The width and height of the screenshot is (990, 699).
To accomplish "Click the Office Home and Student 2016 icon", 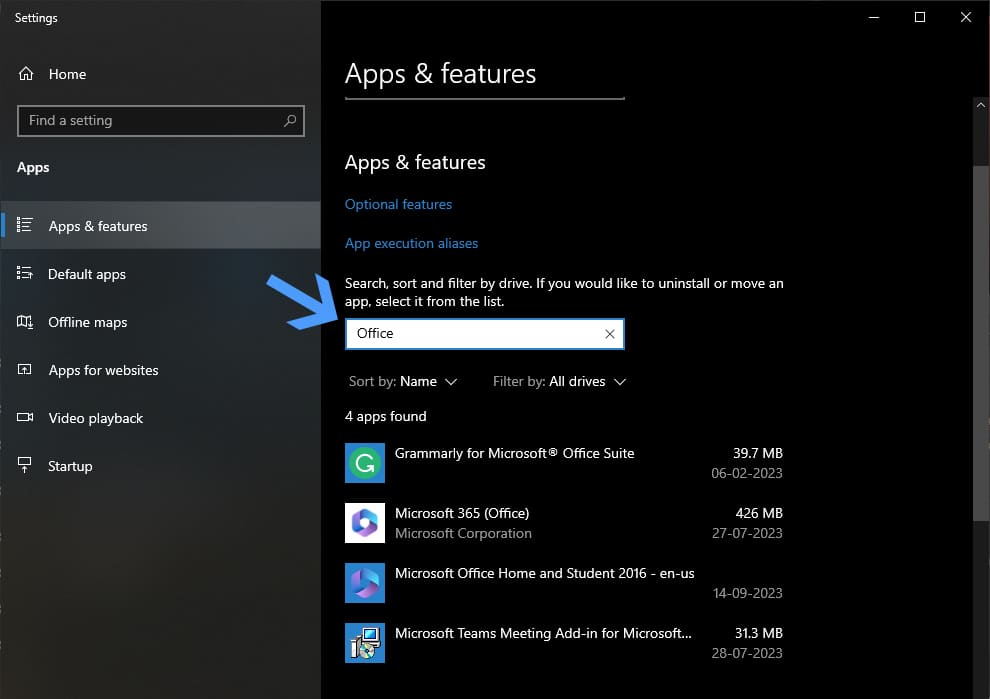I will (365, 583).
